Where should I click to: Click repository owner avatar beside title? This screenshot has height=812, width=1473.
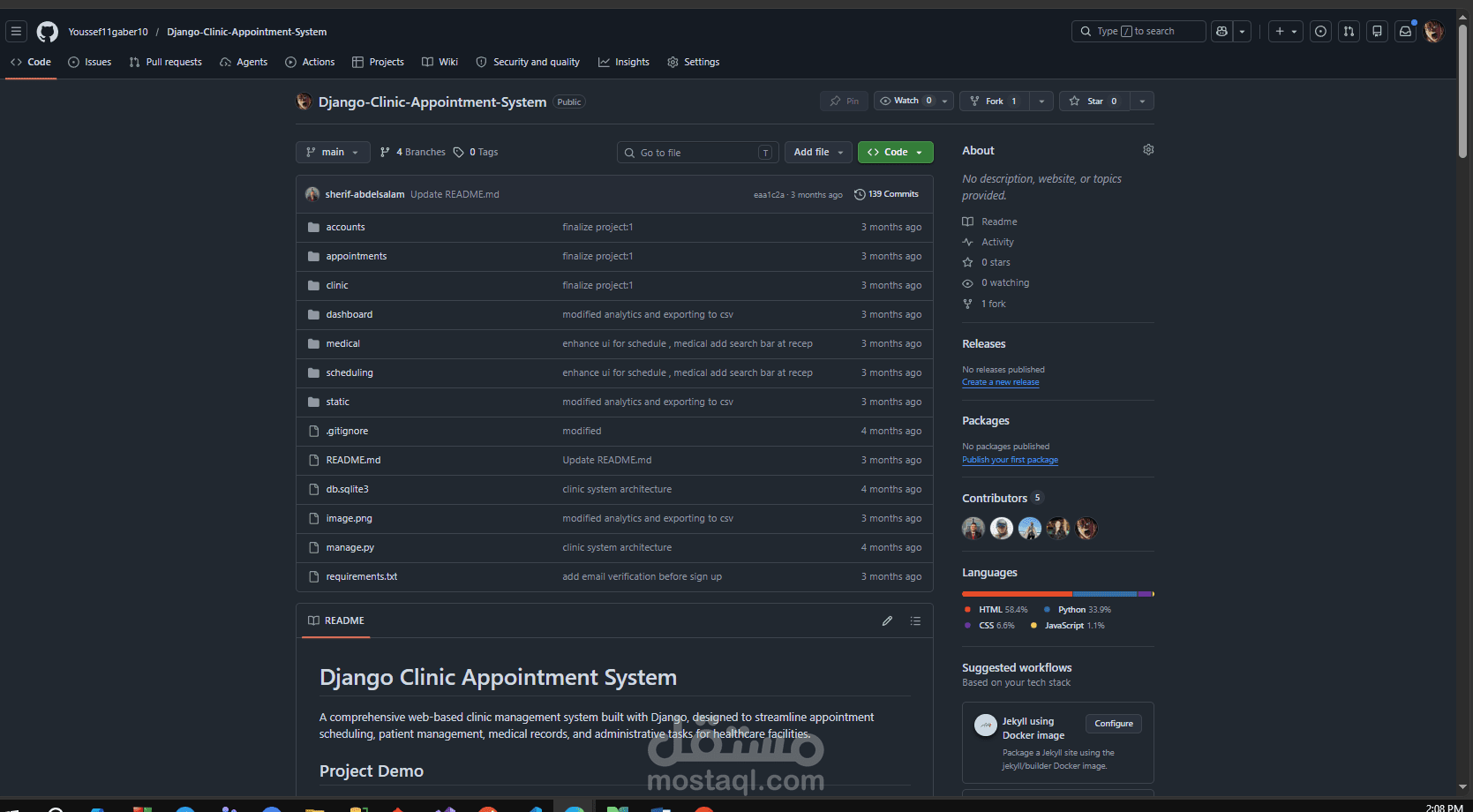point(304,101)
